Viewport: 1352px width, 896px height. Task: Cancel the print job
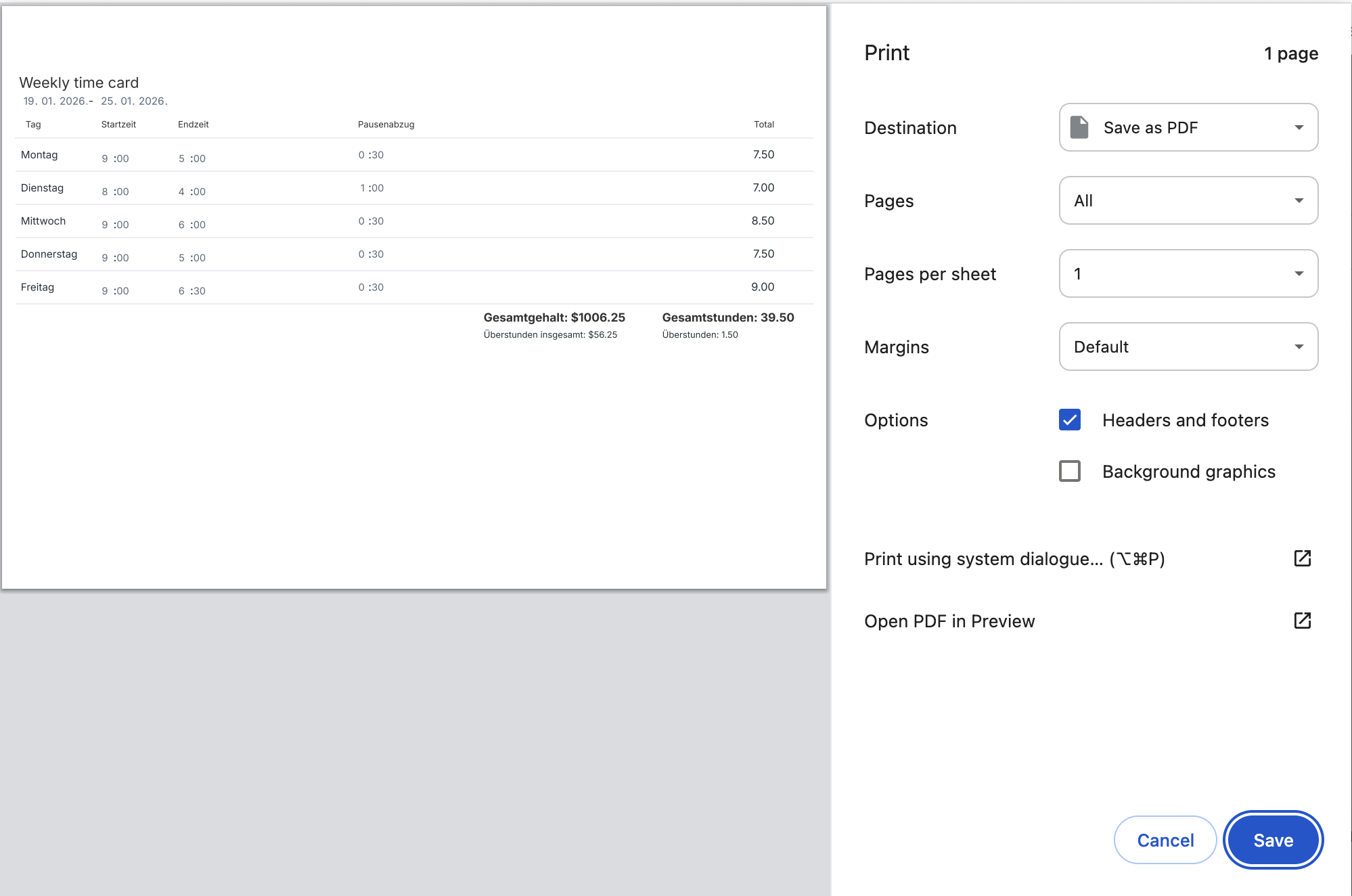1165,839
